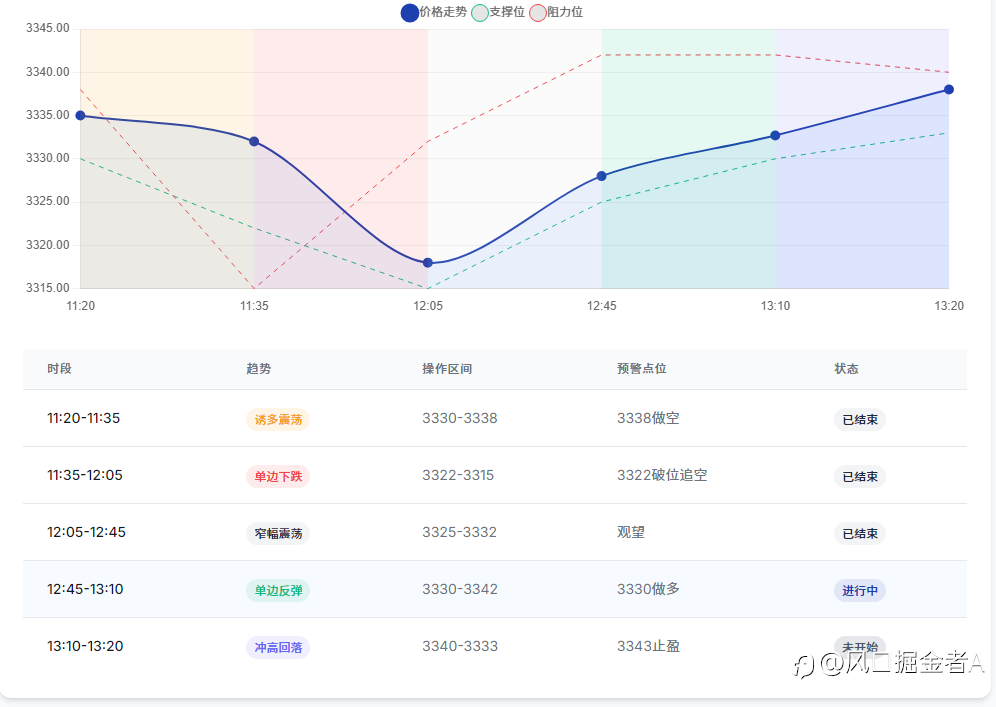Click the 状态 column header

(846, 369)
